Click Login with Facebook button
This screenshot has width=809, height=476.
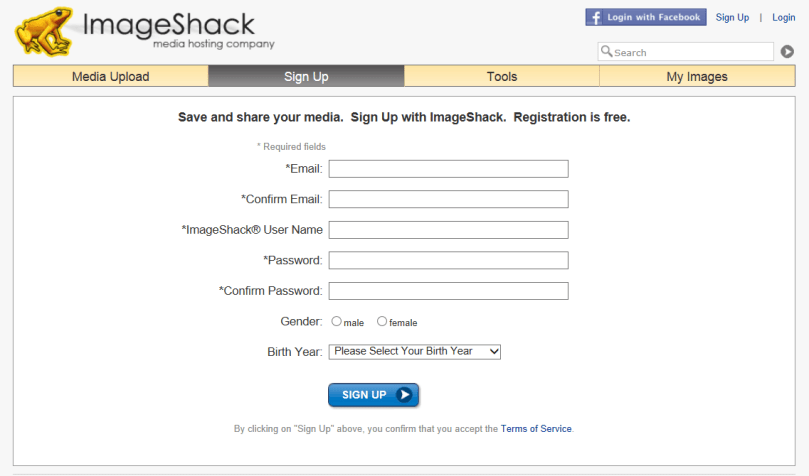click(646, 17)
